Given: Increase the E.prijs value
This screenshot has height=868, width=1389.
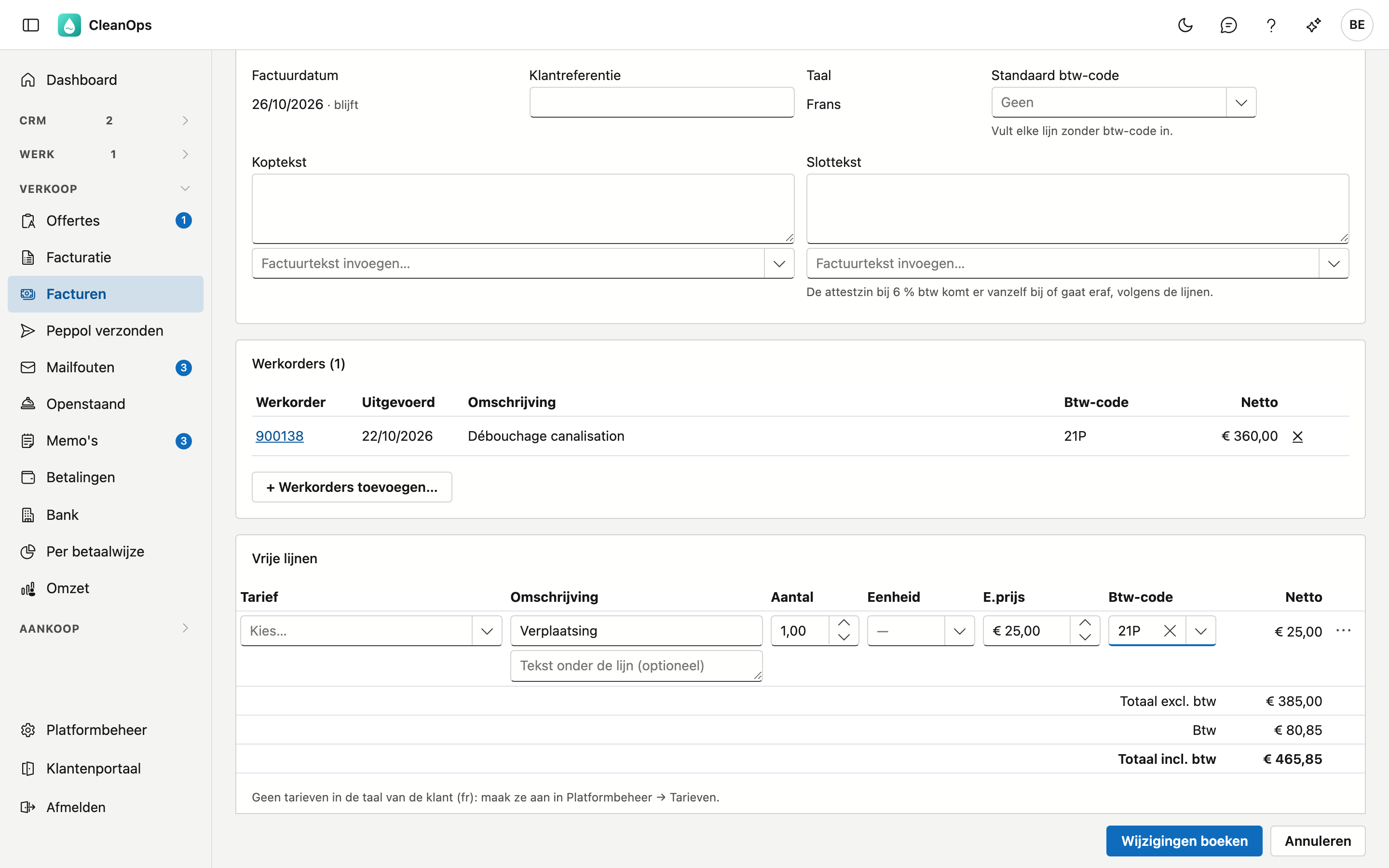Looking at the screenshot, I should click(x=1085, y=624).
